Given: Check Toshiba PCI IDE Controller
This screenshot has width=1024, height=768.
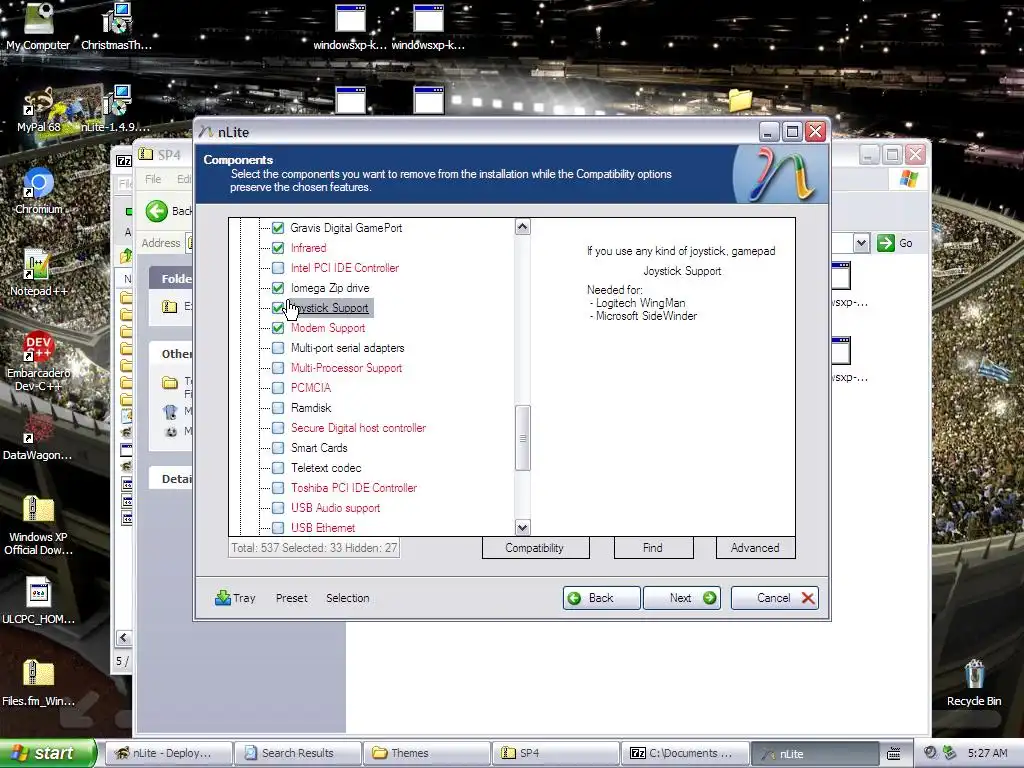Looking at the screenshot, I should (278, 488).
